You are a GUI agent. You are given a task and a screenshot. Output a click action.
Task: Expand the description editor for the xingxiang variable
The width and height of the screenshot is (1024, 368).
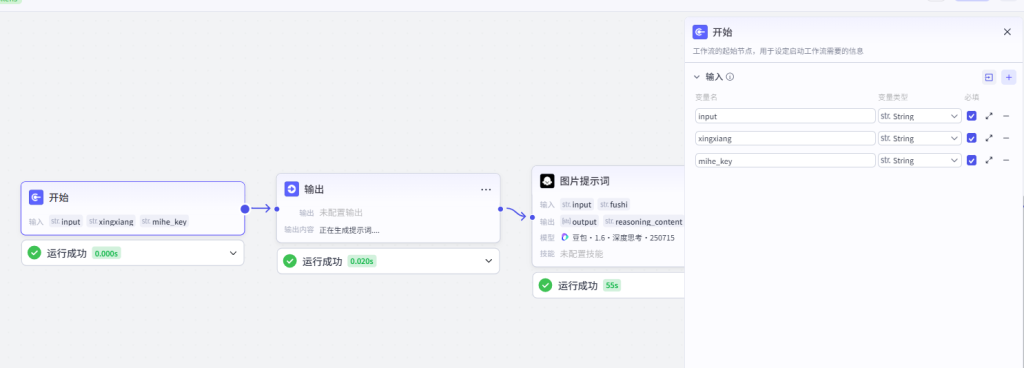[x=989, y=138]
